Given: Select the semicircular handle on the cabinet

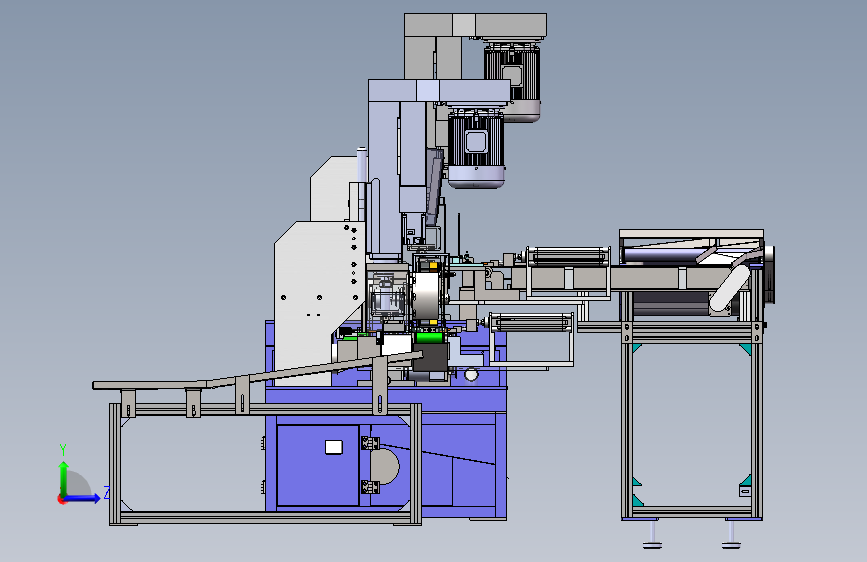Looking at the screenshot, I should 385,467.
